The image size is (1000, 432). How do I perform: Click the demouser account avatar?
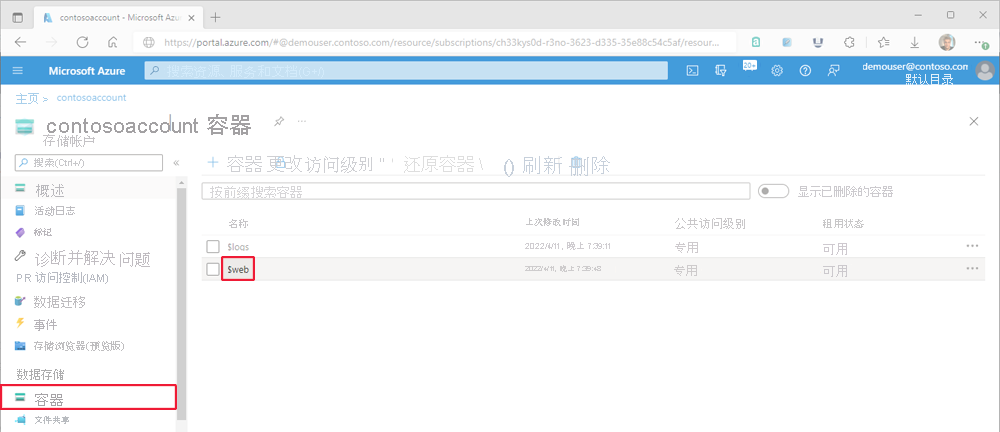coord(985,71)
